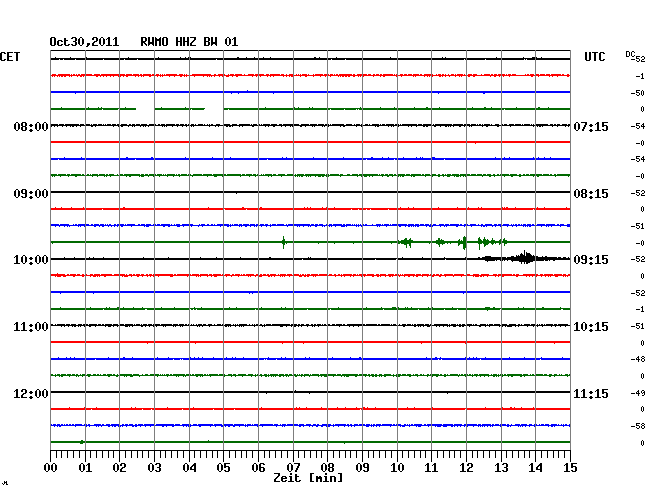Click the DC offset value -58

pyautogui.click(x=638, y=426)
